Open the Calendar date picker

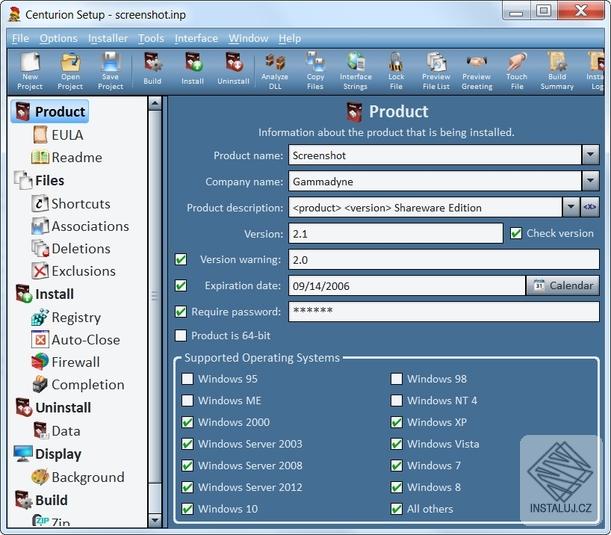click(x=563, y=286)
